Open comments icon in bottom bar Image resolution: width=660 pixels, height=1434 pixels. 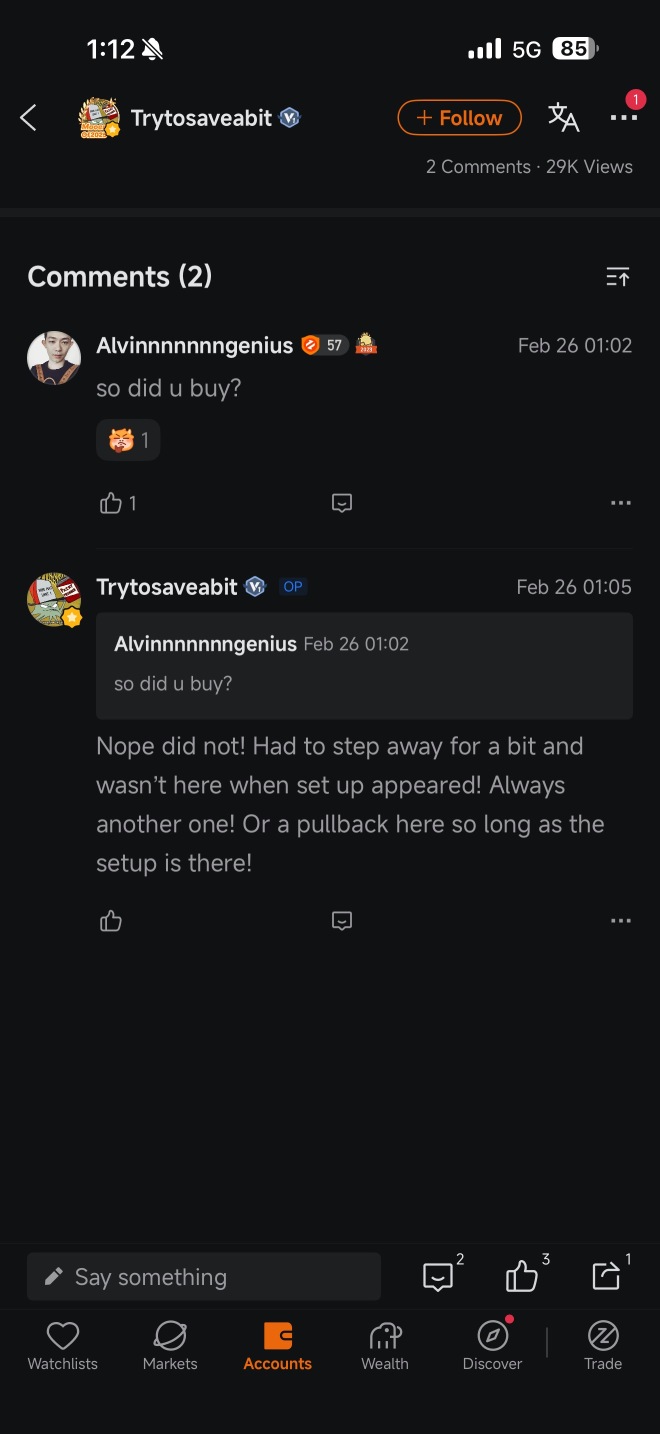(x=438, y=1277)
